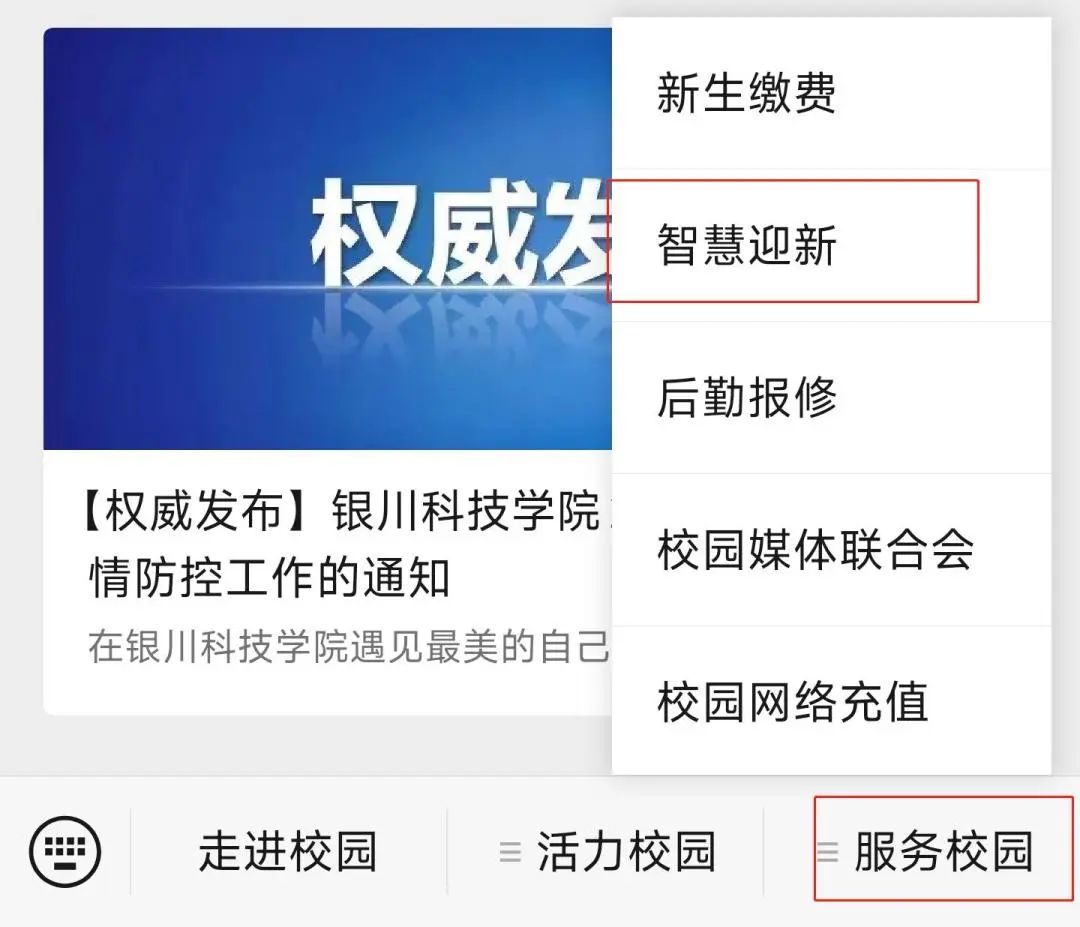
Task: Switch to keyboard input icon
Action: [x=65, y=851]
